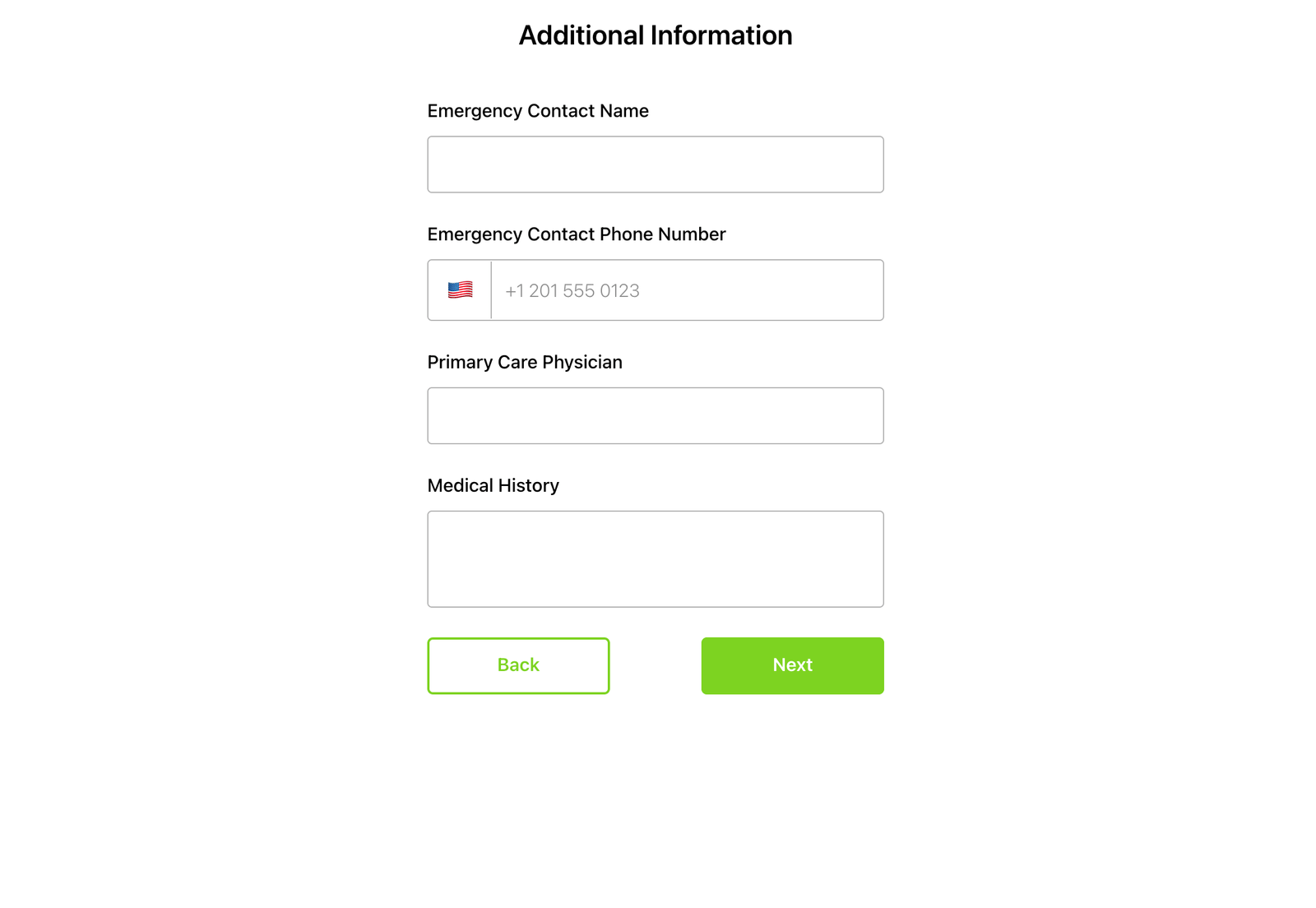Click the Next button
The width and height of the screenshot is (1316, 908).
[791, 665]
